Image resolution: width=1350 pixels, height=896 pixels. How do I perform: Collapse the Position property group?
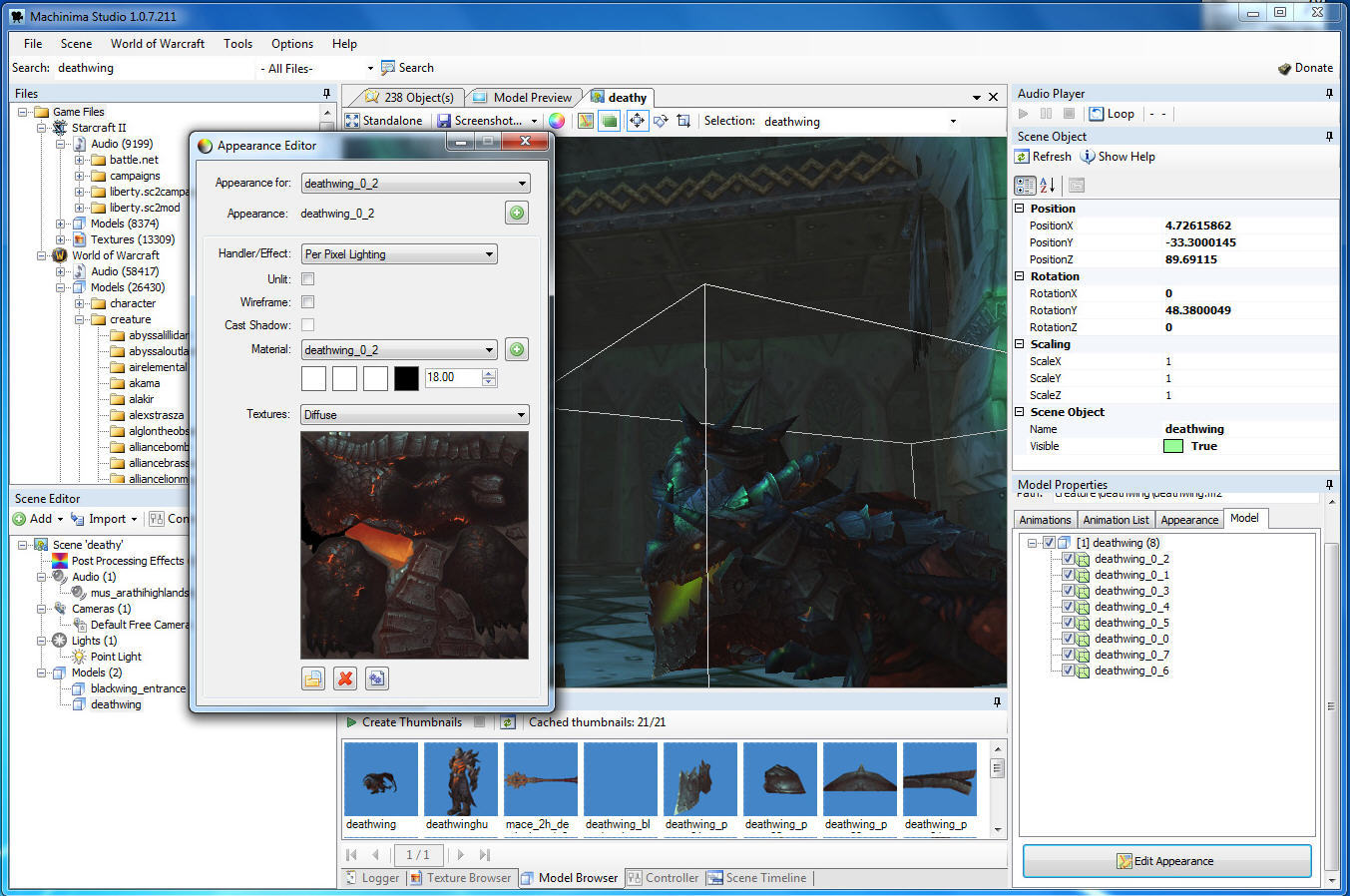click(1020, 209)
